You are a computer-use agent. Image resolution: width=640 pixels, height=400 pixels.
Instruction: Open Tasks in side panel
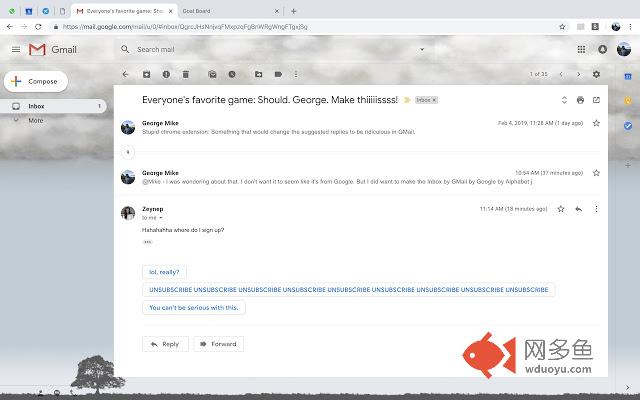click(628, 126)
